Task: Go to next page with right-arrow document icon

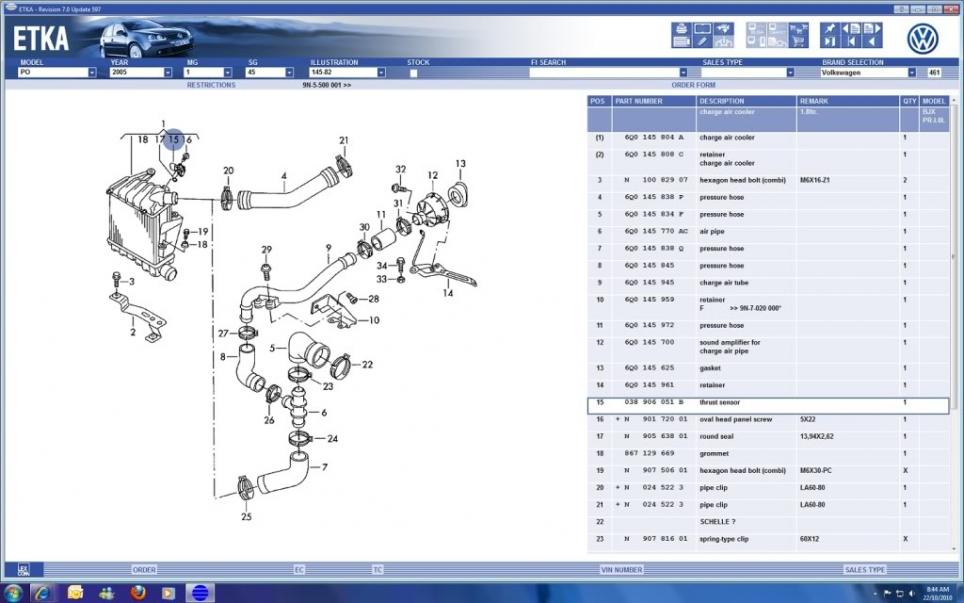Action: click(x=872, y=28)
